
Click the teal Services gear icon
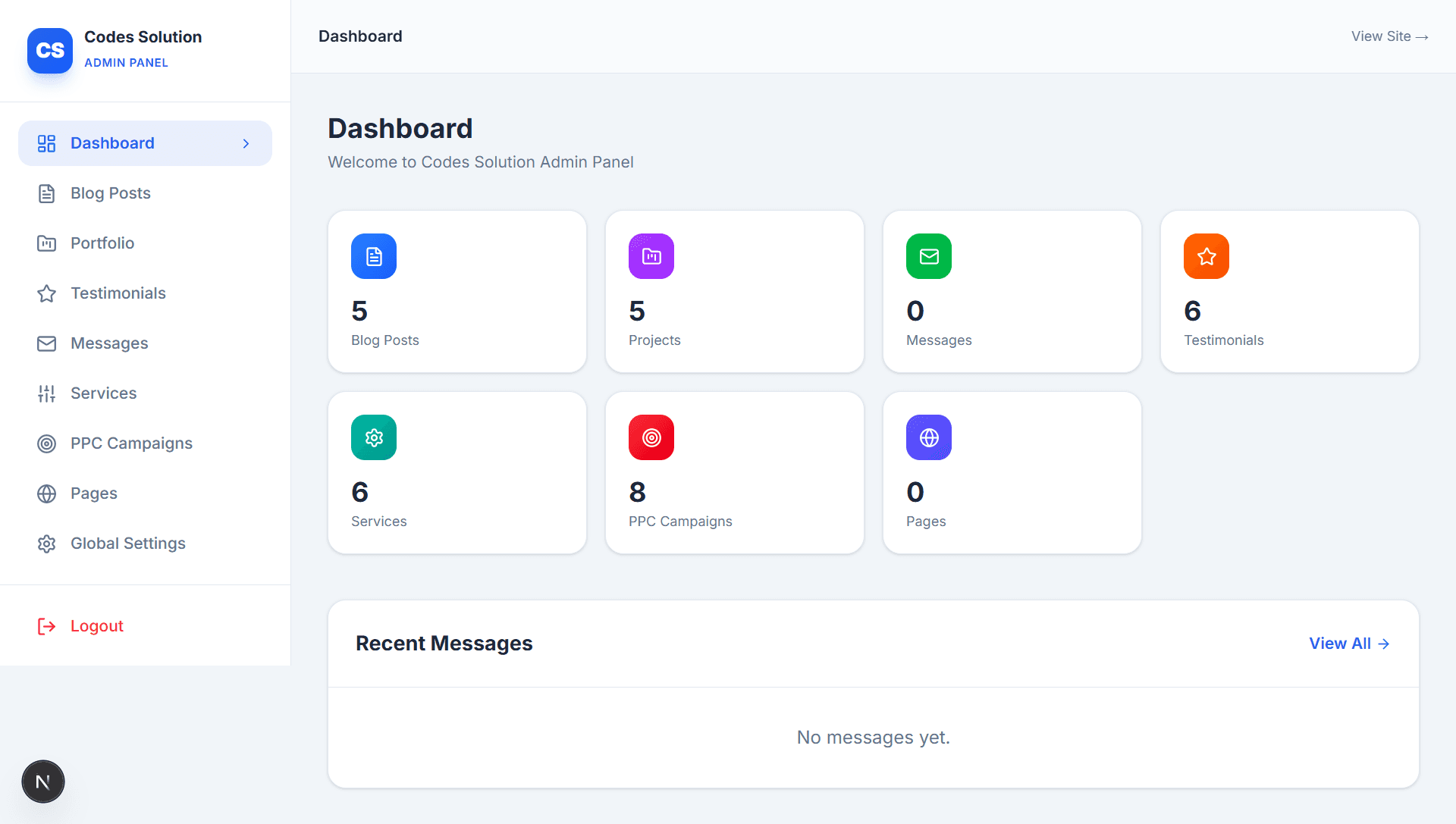click(374, 437)
